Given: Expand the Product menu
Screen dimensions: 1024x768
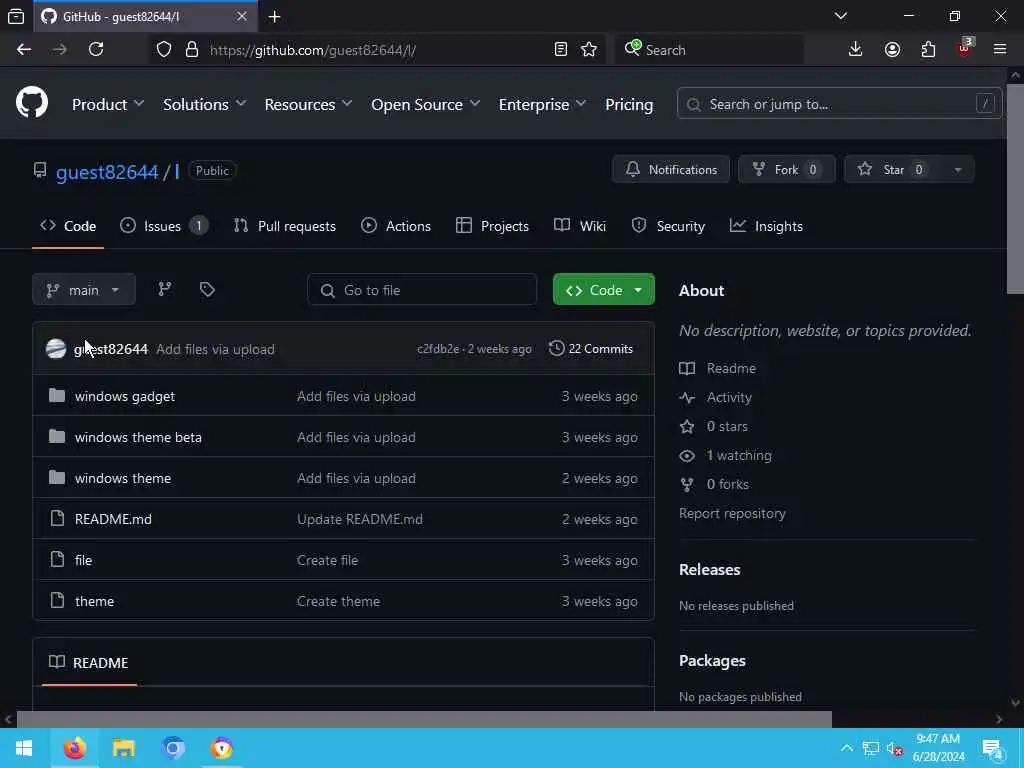Looking at the screenshot, I should (108, 104).
